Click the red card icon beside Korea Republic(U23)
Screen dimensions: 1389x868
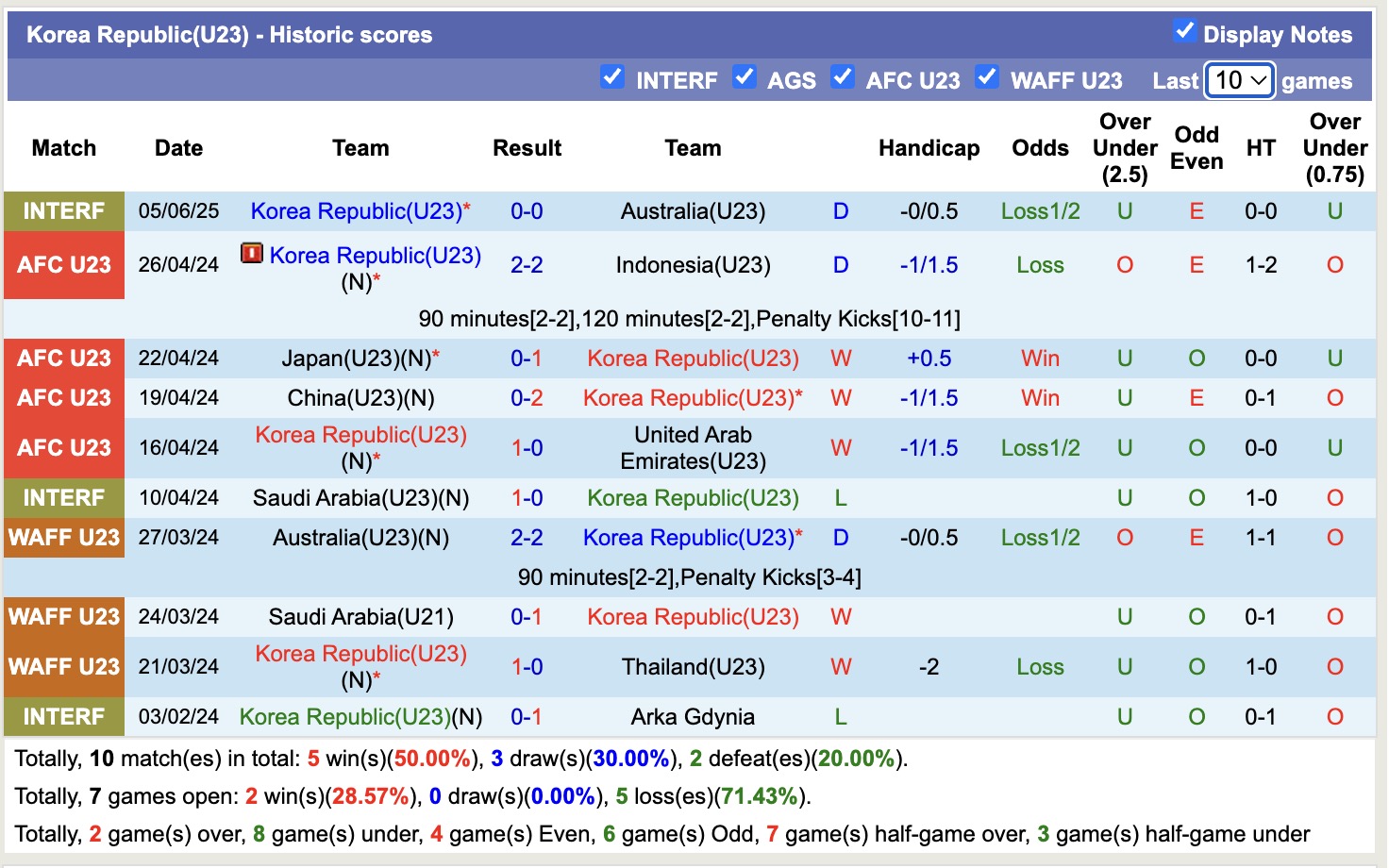click(251, 253)
